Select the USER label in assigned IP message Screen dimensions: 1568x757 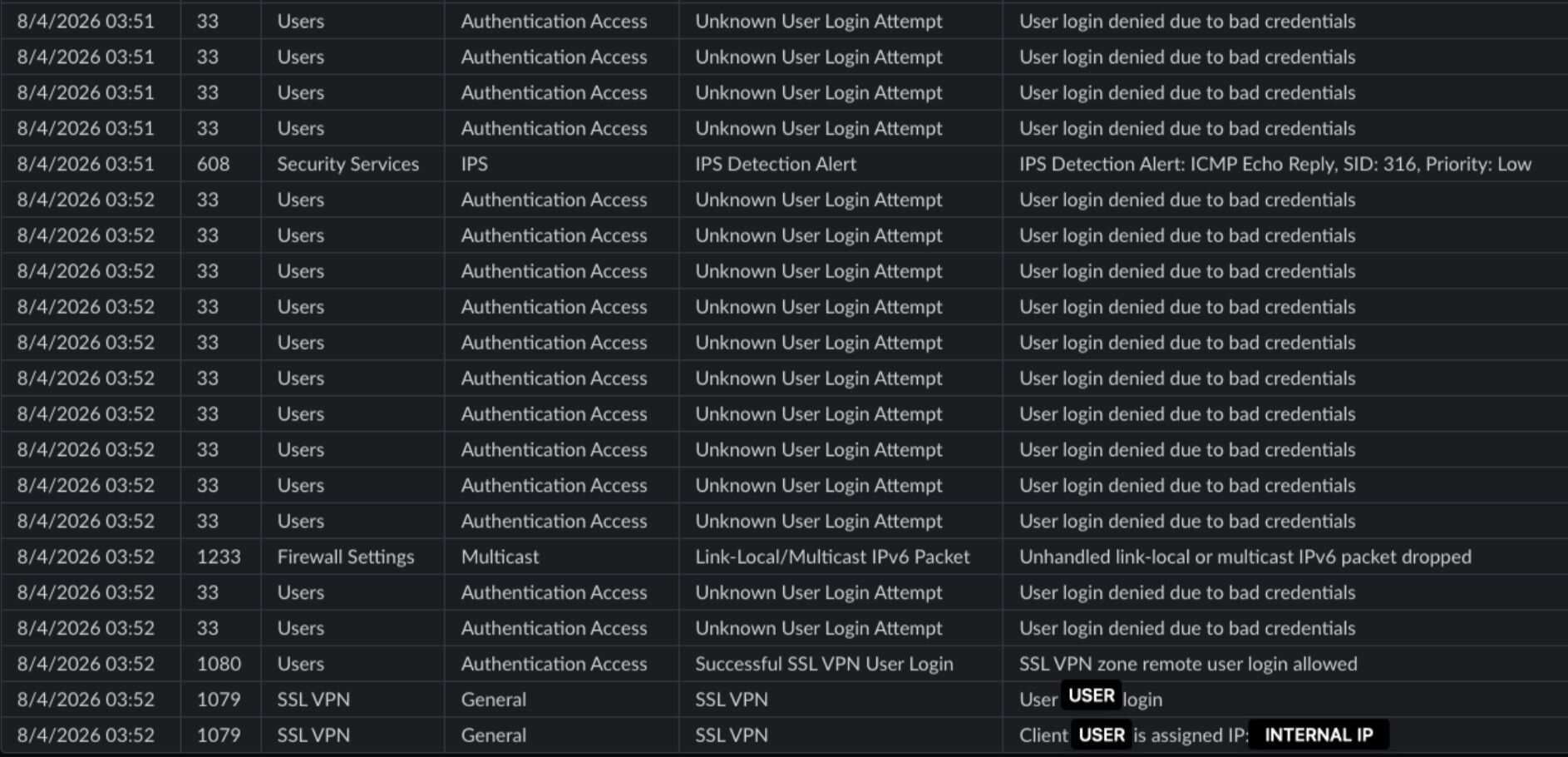click(1101, 735)
